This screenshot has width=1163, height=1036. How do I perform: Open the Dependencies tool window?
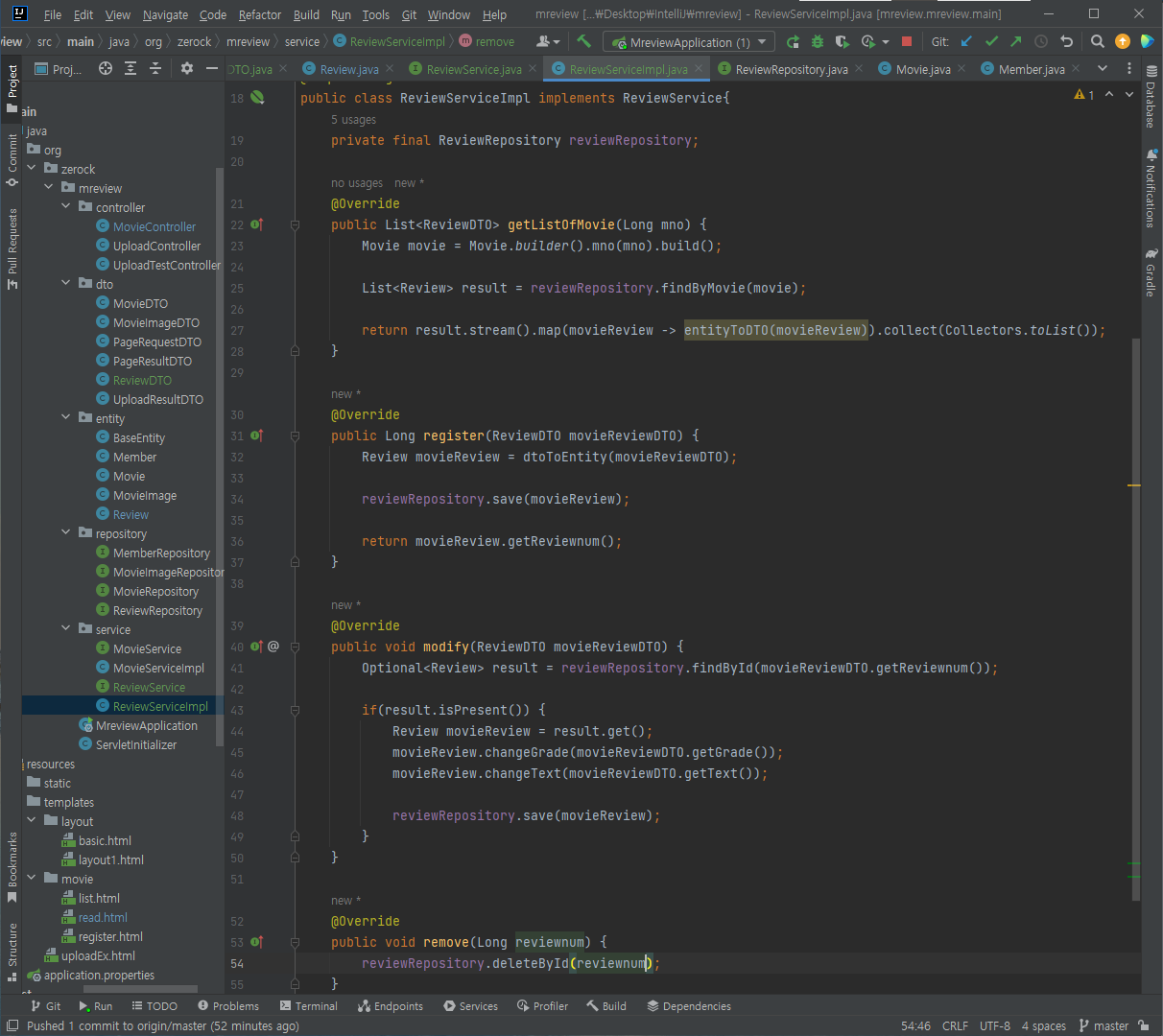coord(689,1006)
